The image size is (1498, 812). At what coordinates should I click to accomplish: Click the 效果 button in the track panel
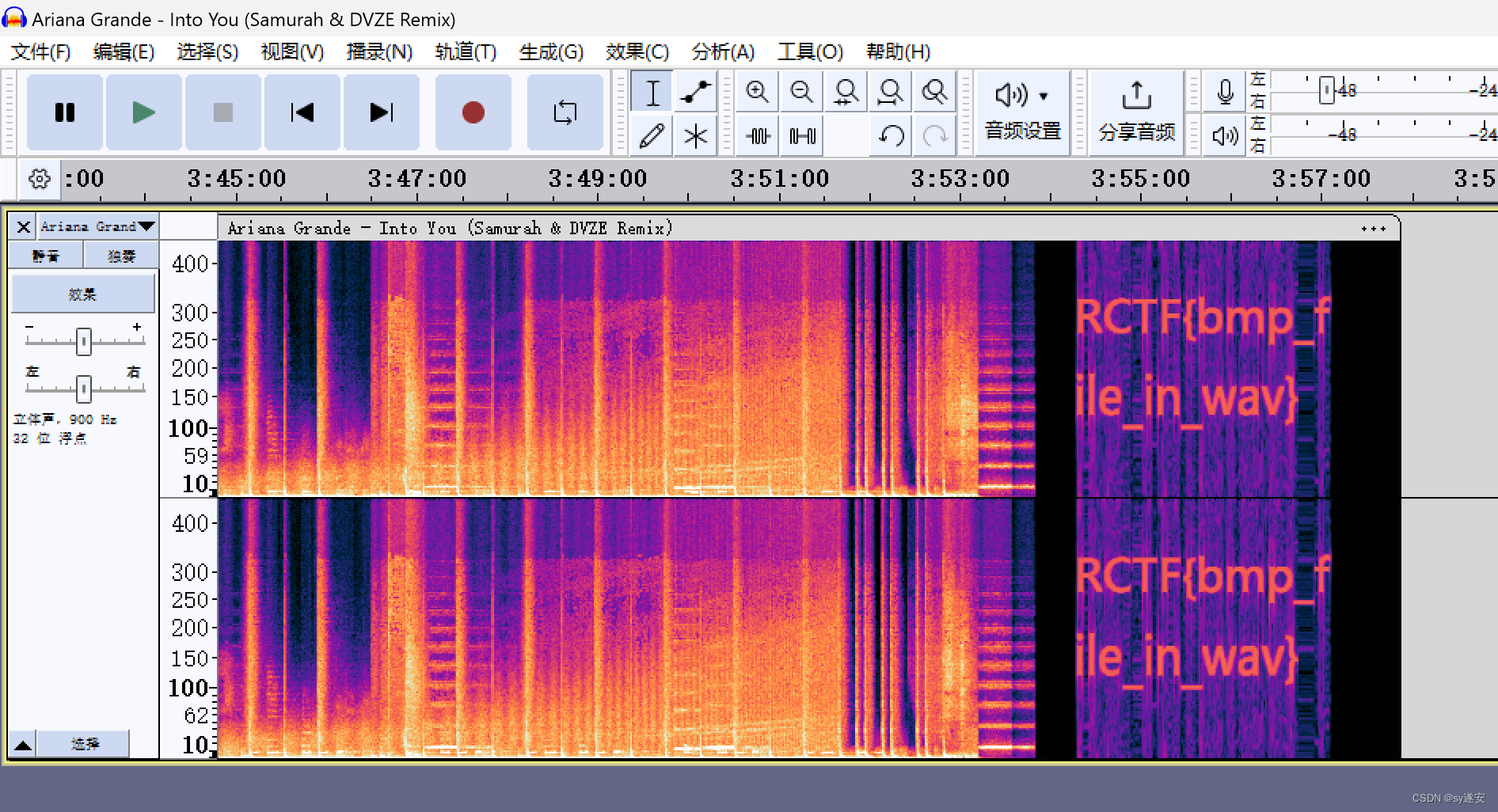click(x=82, y=293)
